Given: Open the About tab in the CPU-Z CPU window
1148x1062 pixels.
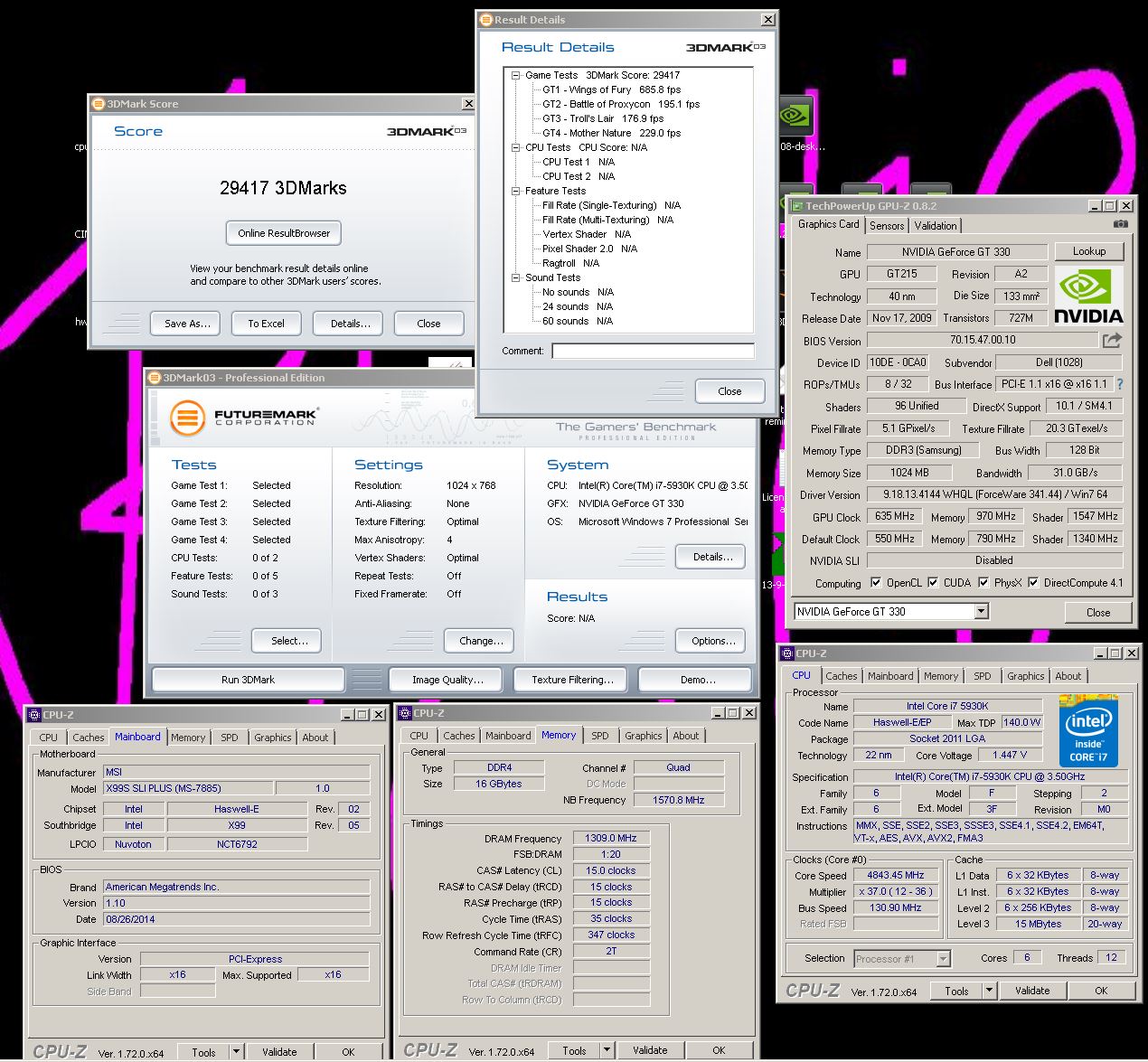Looking at the screenshot, I should (x=1068, y=676).
